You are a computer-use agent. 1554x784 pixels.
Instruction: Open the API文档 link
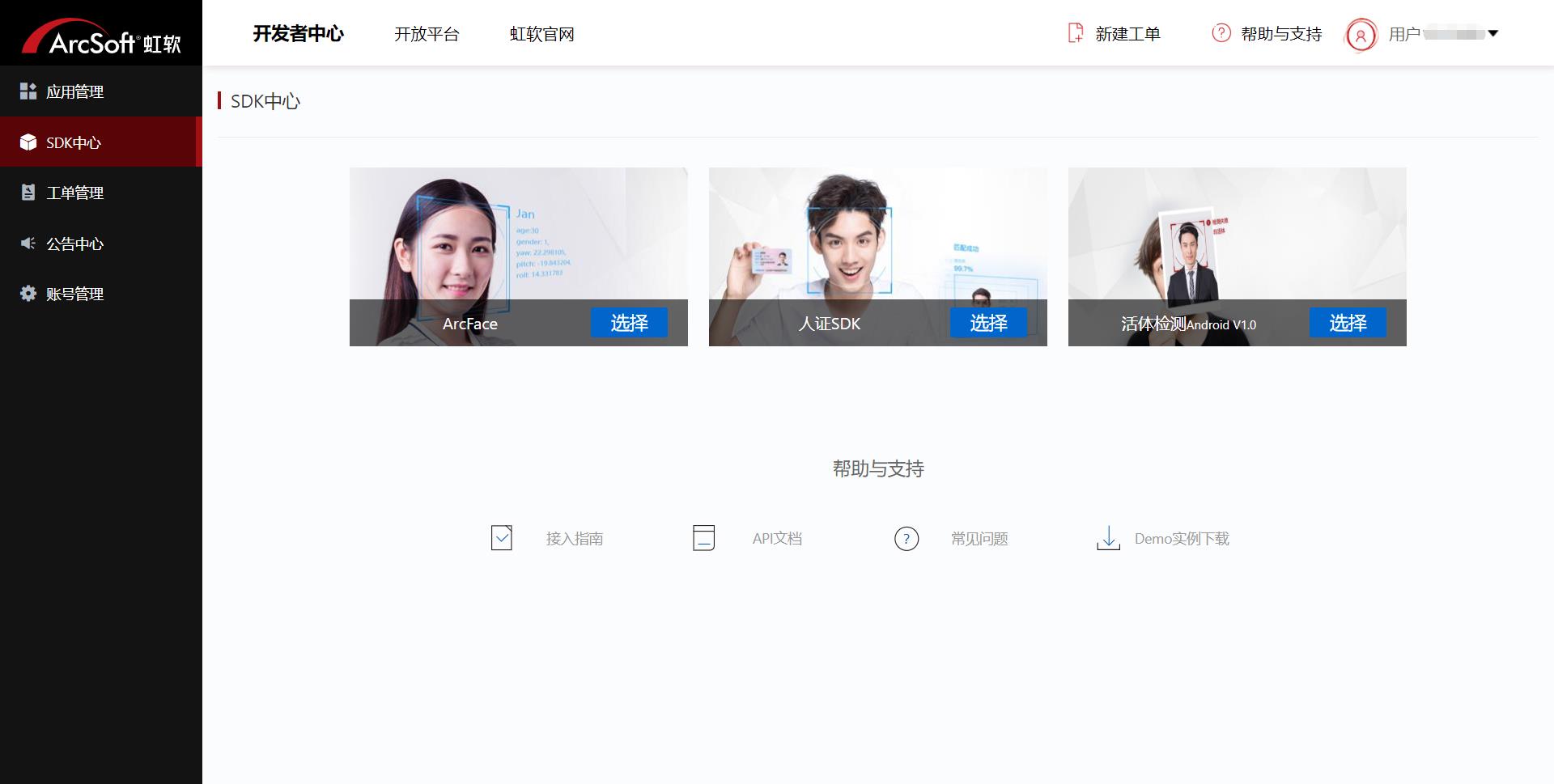[x=777, y=539]
